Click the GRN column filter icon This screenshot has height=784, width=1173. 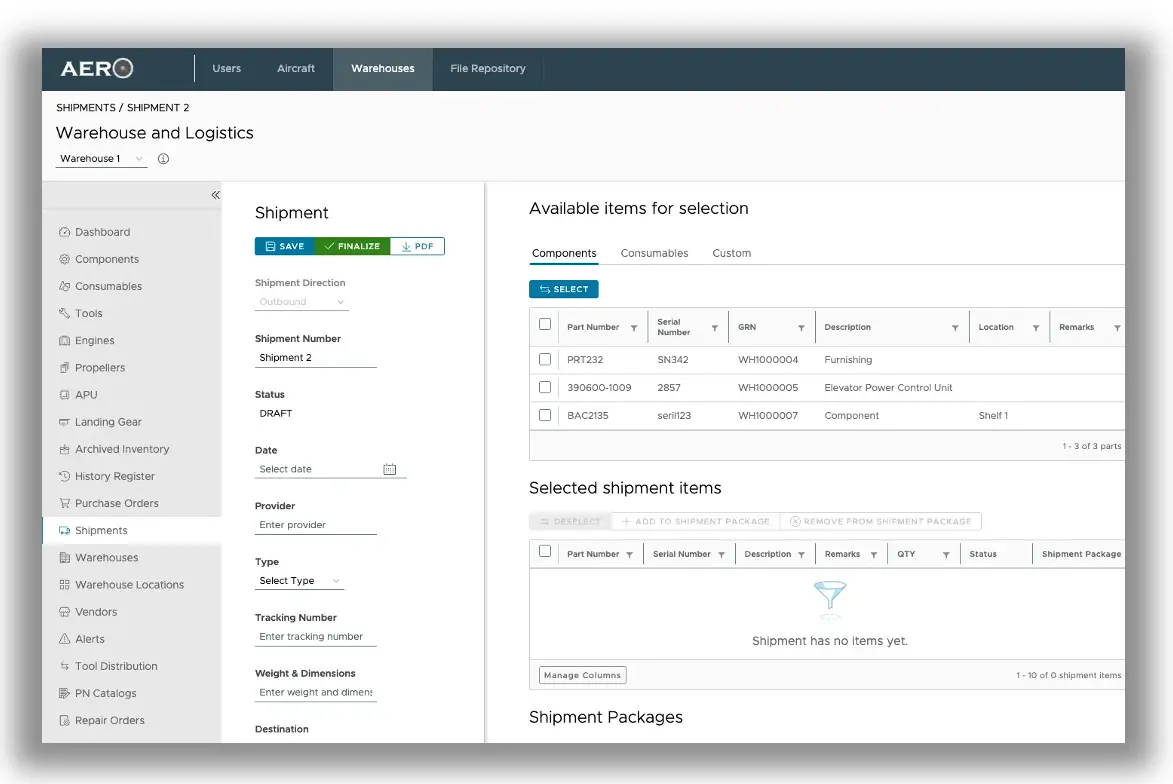[801, 328]
